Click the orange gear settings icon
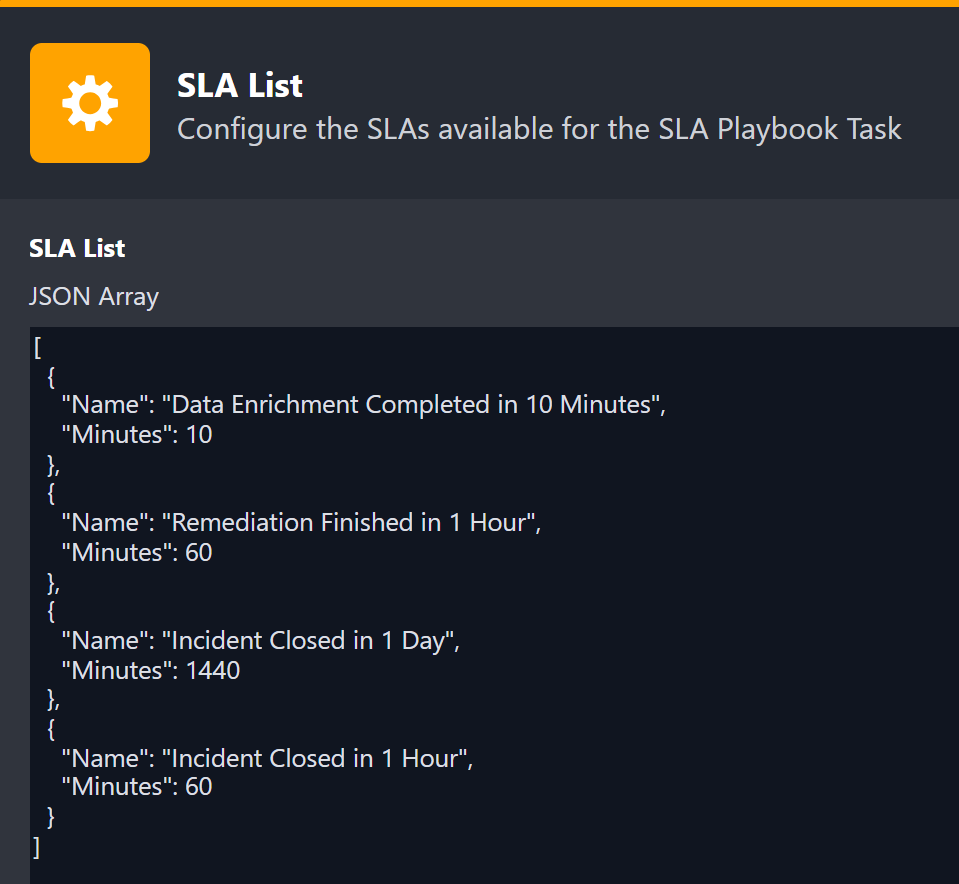The width and height of the screenshot is (959, 884). pos(90,103)
